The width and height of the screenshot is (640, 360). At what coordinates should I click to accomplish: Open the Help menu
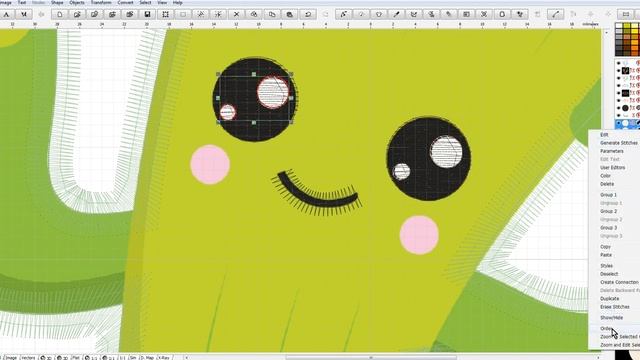178,2
